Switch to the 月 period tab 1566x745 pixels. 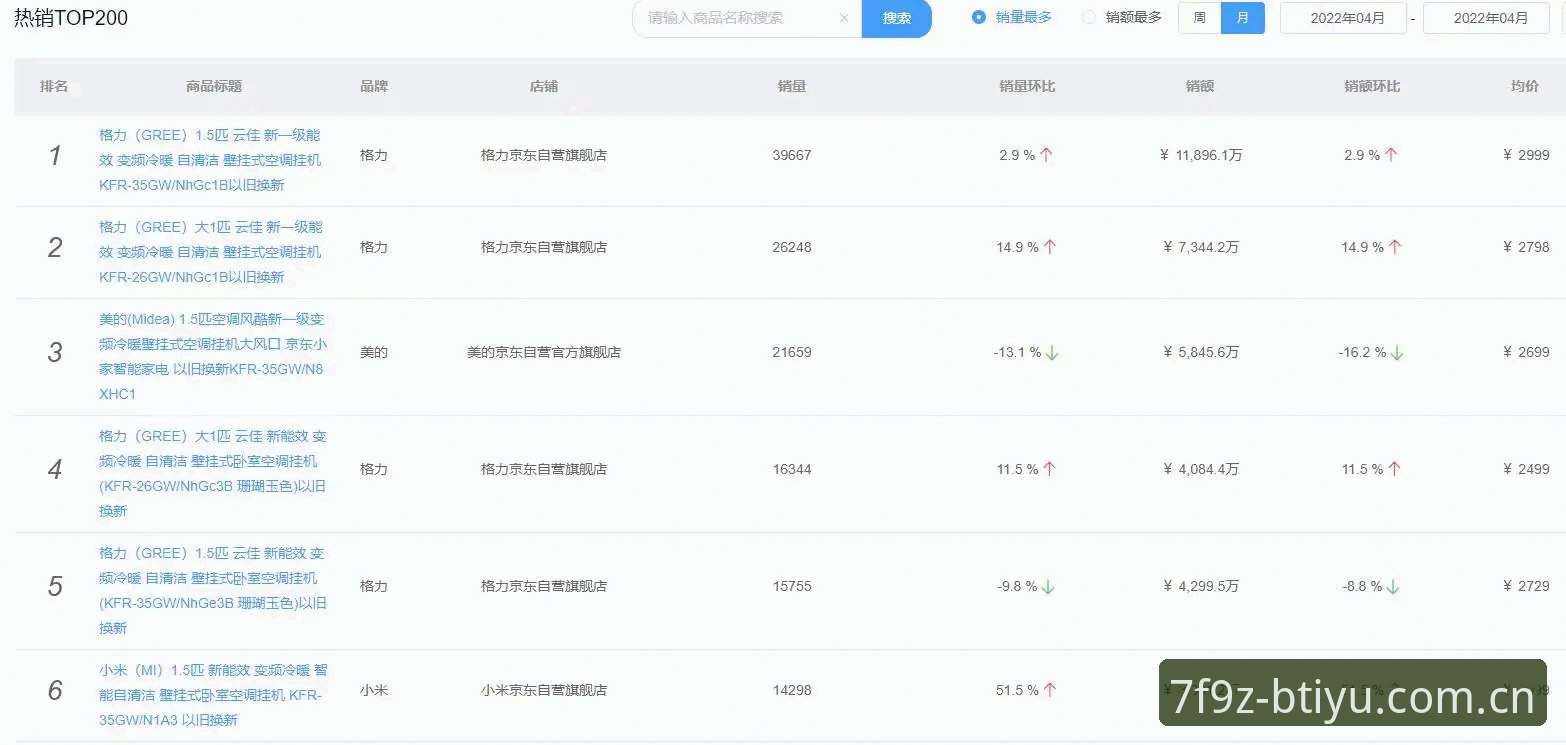(x=1243, y=18)
